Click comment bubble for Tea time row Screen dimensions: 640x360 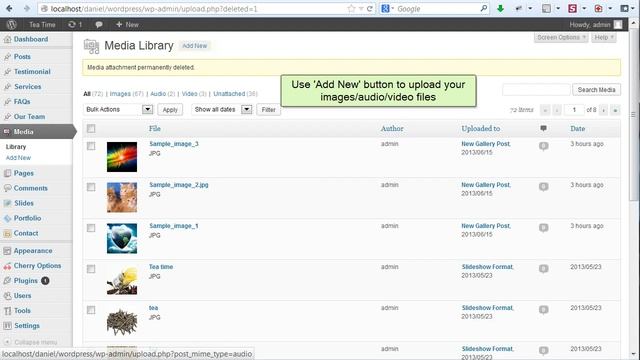[543, 269]
